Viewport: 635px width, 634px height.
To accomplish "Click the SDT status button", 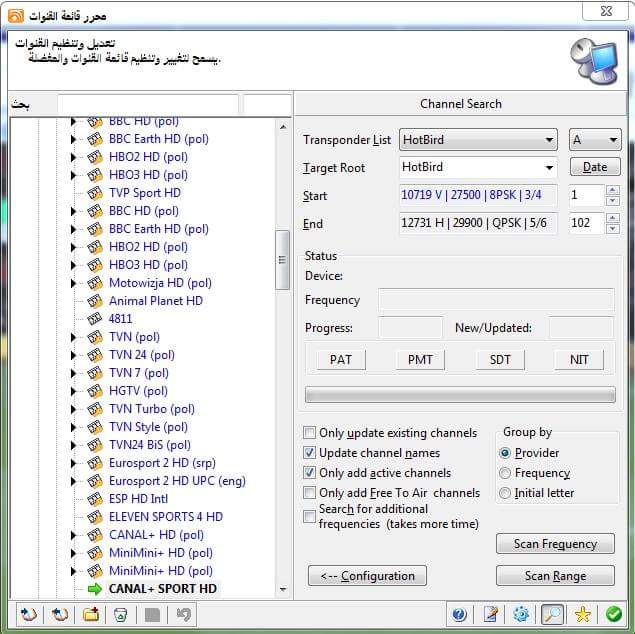I will coord(500,360).
